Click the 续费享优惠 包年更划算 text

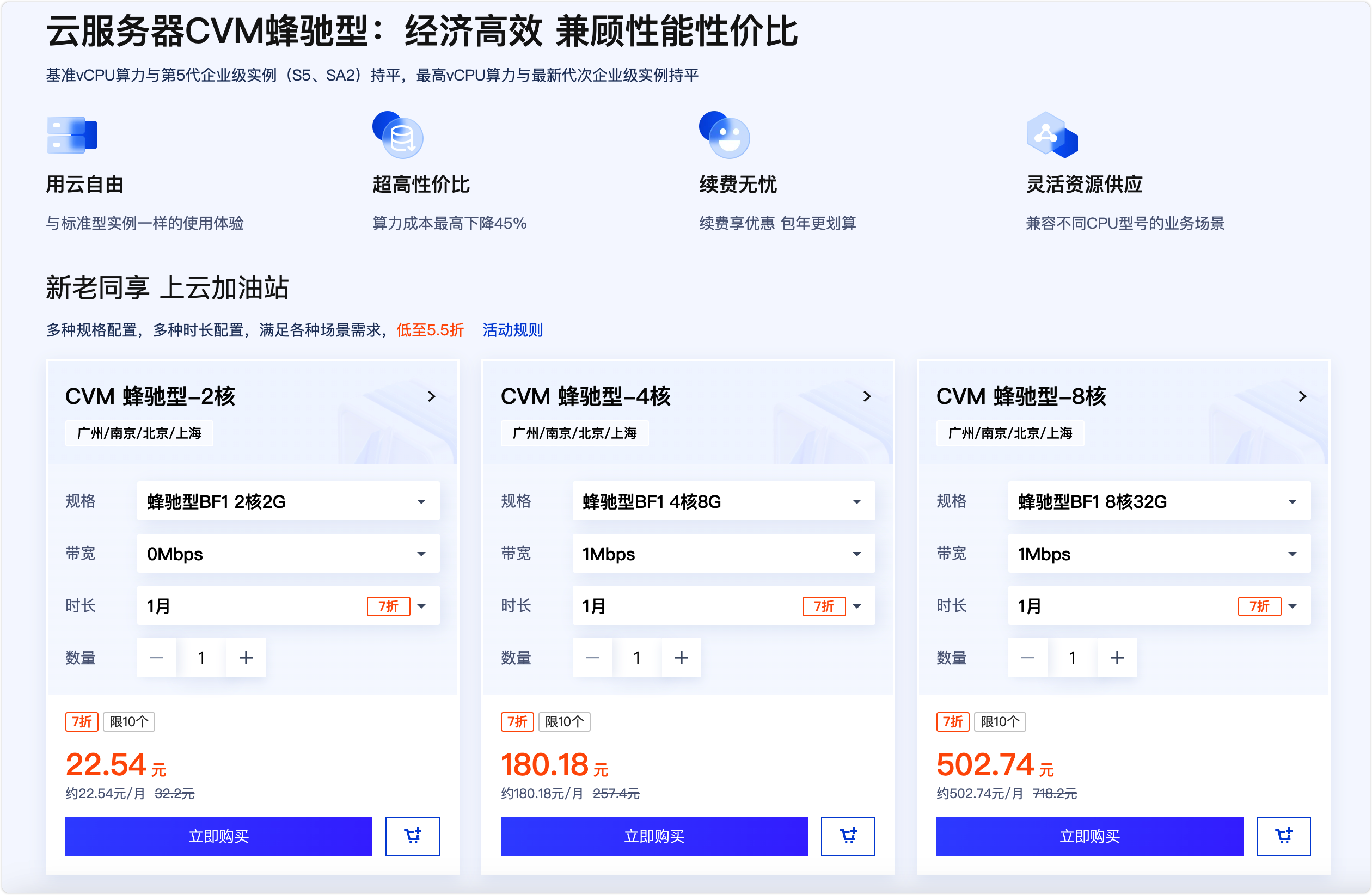click(x=778, y=223)
